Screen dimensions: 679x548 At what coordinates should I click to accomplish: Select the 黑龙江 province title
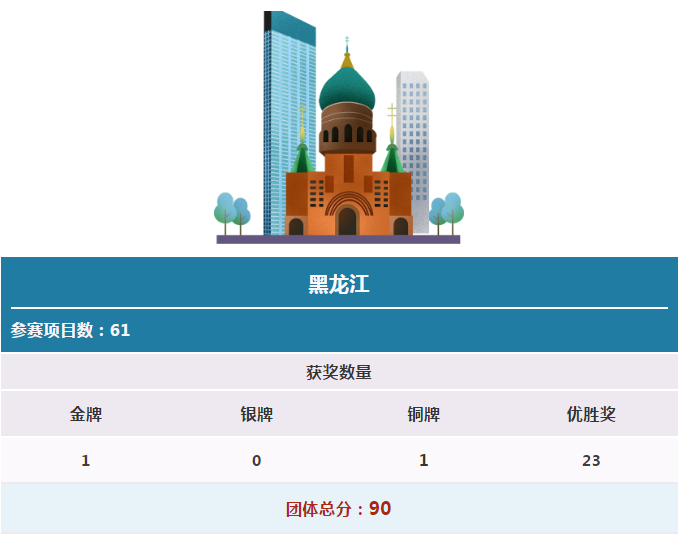[339, 285]
